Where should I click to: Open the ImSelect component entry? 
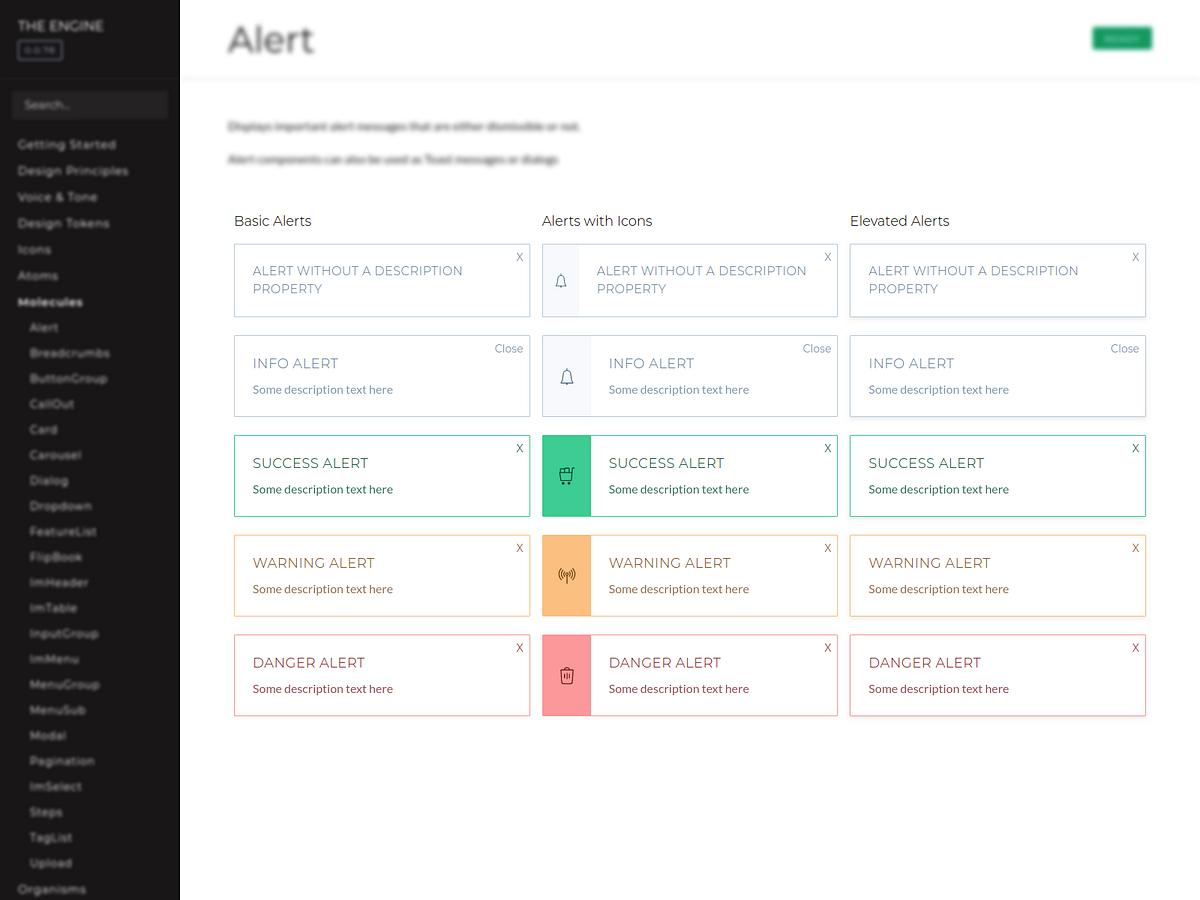click(x=54, y=786)
